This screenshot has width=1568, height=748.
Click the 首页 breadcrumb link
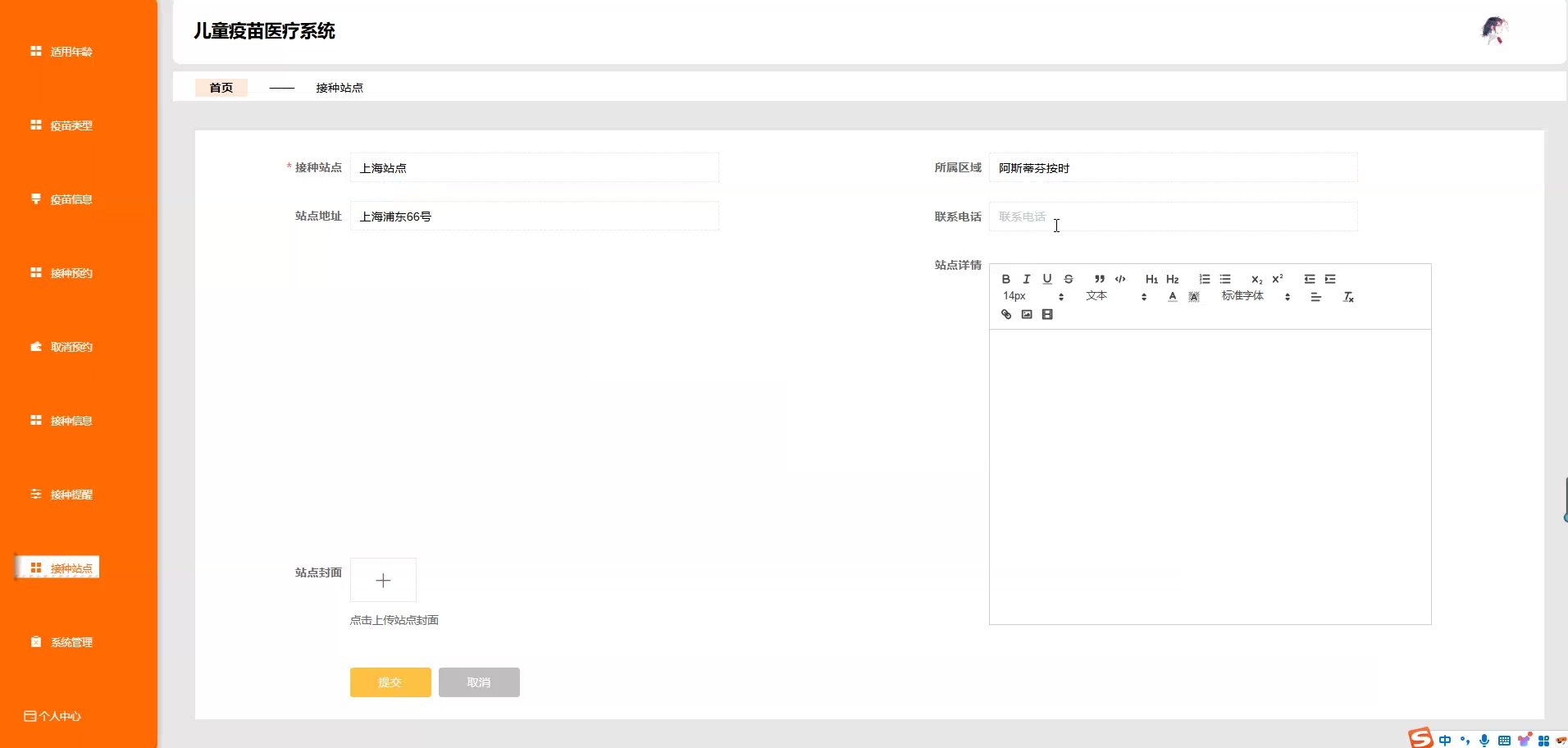pyautogui.click(x=221, y=88)
